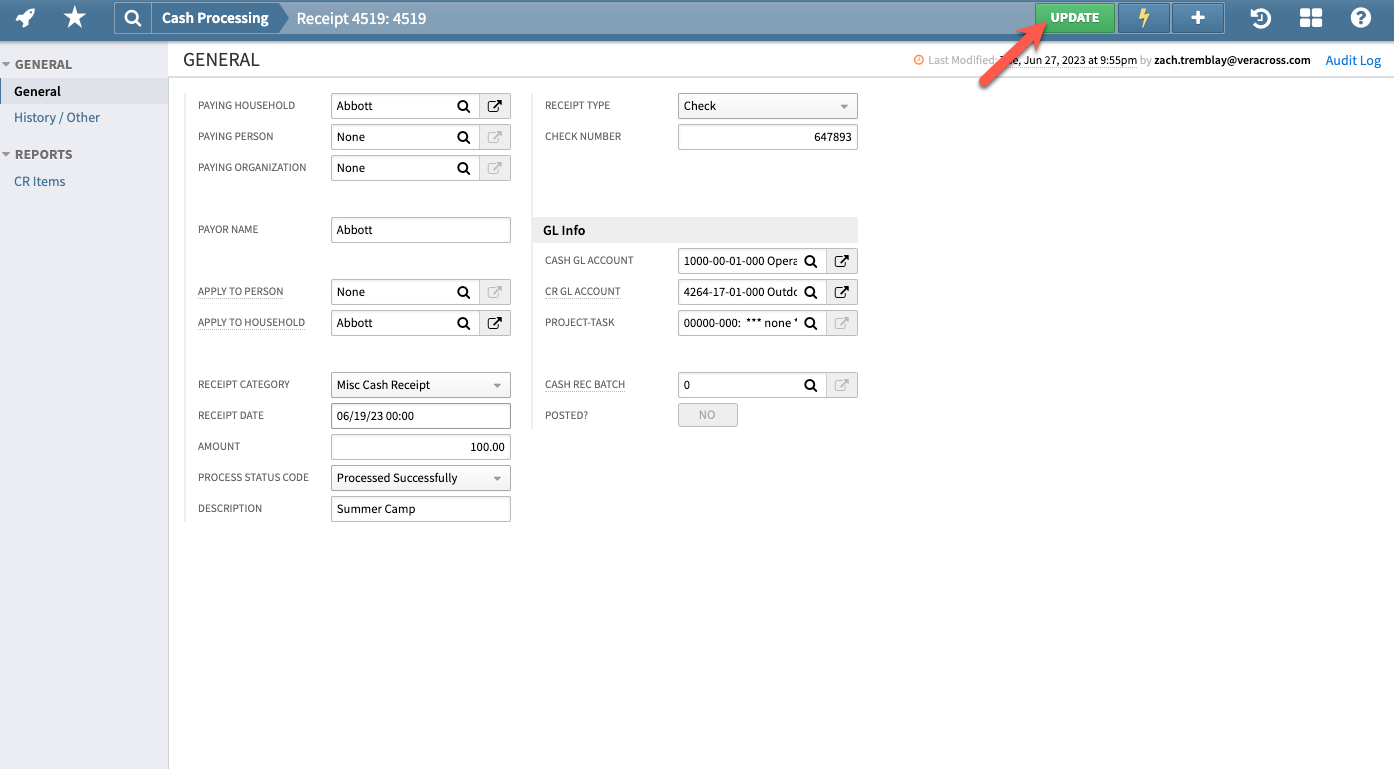1394x769 pixels.
Task: Open the Receipt Type dropdown showing Check
Action: click(x=767, y=105)
